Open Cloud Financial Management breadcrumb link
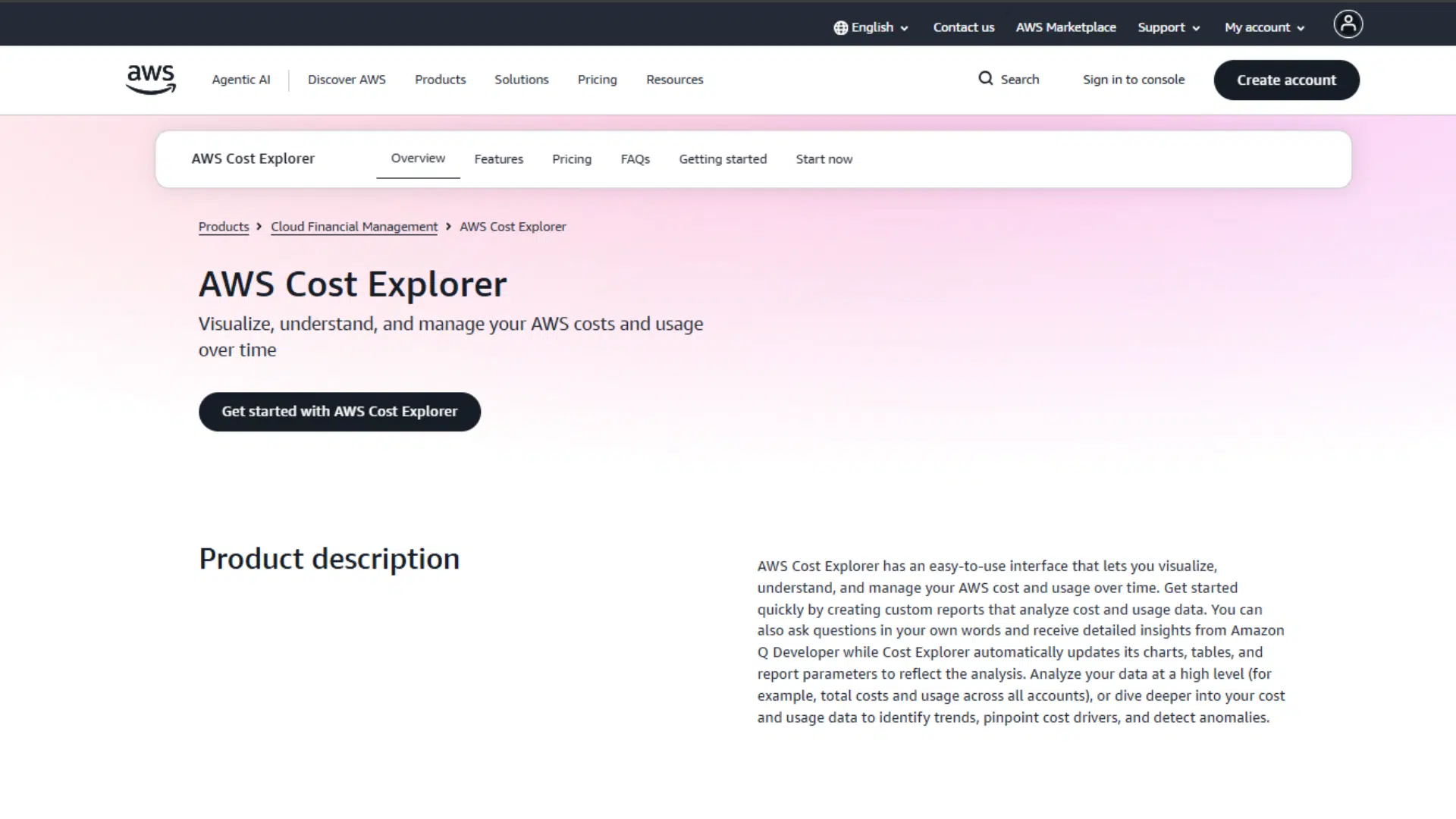Image resolution: width=1456 pixels, height=819 pixels. point(354,227)
